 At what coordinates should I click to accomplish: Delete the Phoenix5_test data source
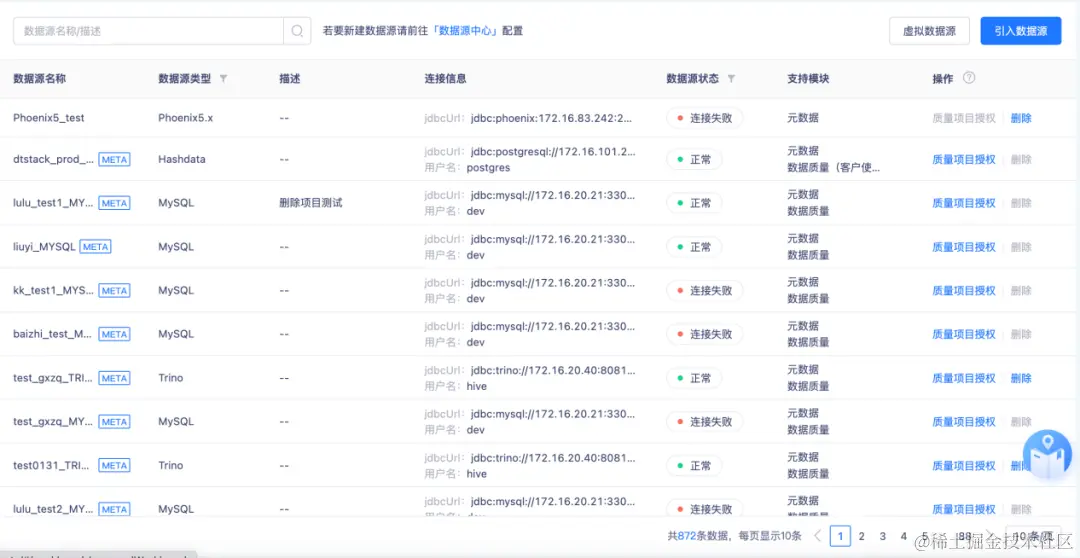[1021, 118]
